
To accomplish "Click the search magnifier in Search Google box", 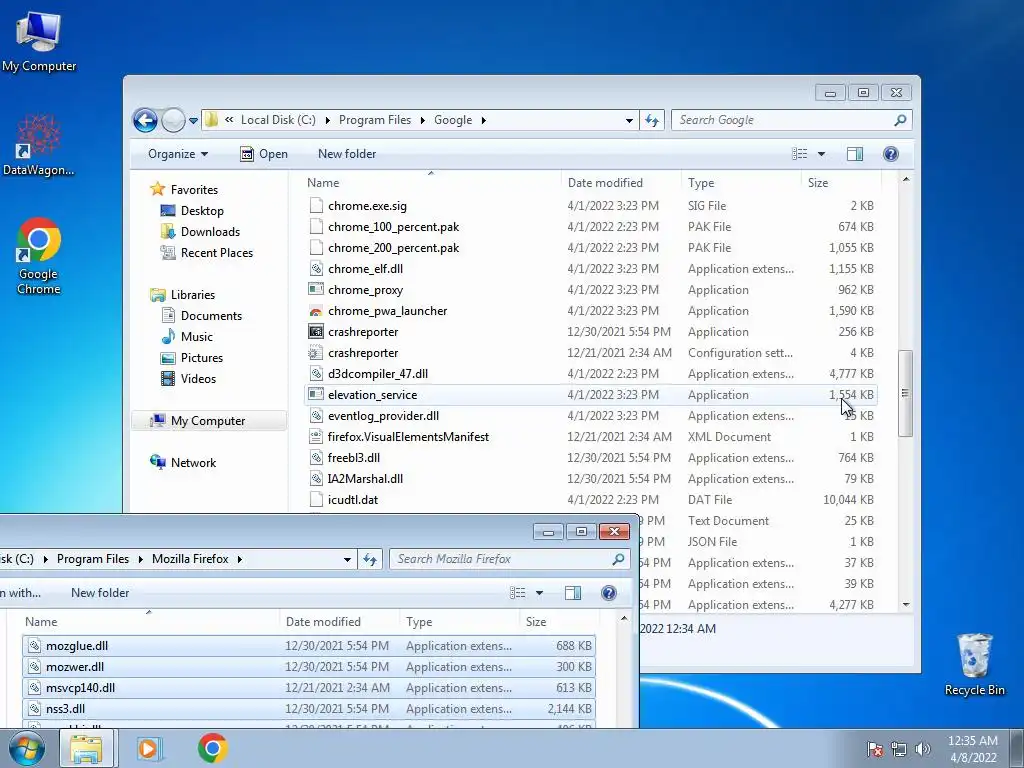I will pos(900,120).
